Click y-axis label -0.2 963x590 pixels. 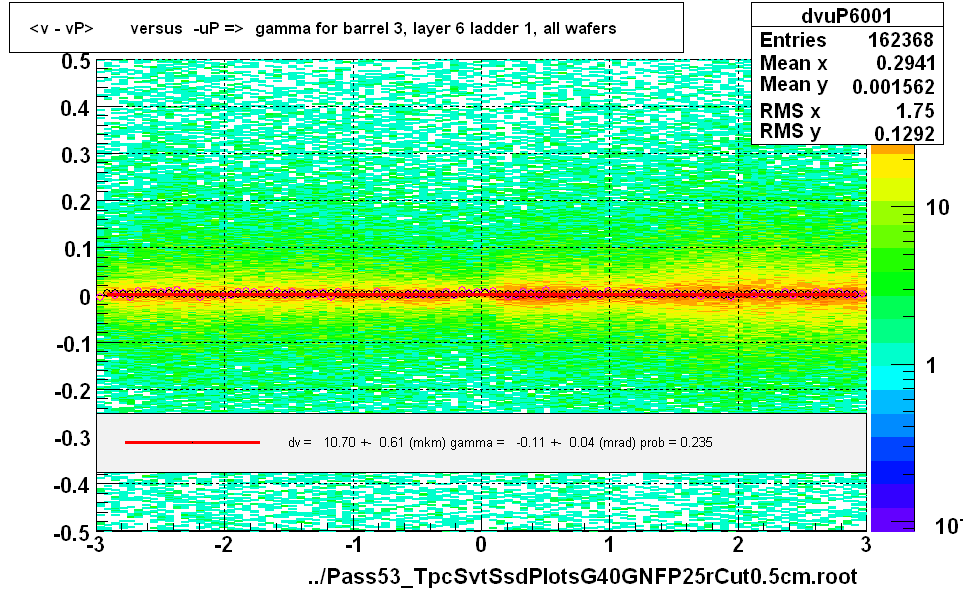[72, 391]
